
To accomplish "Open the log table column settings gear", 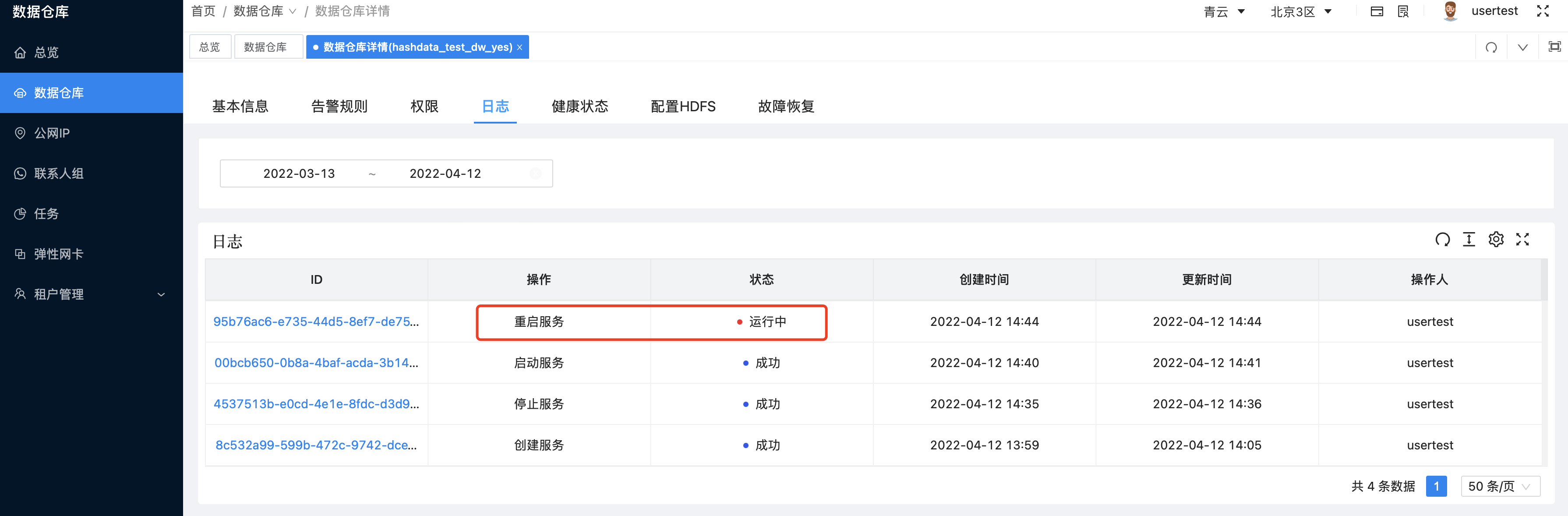I will coord(1496,239).
